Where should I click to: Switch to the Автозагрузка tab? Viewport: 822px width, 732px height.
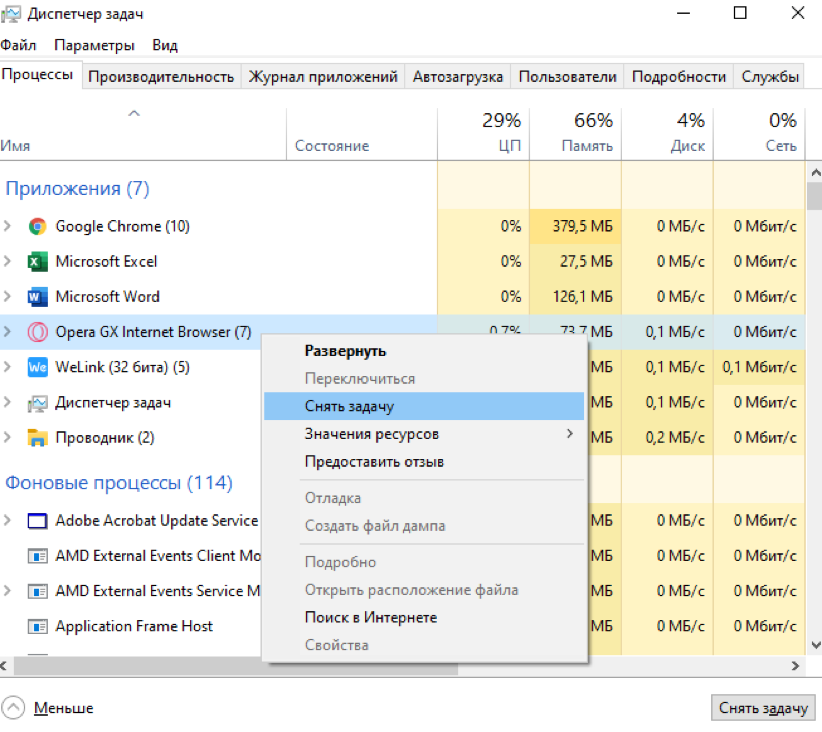coord(458,77)
